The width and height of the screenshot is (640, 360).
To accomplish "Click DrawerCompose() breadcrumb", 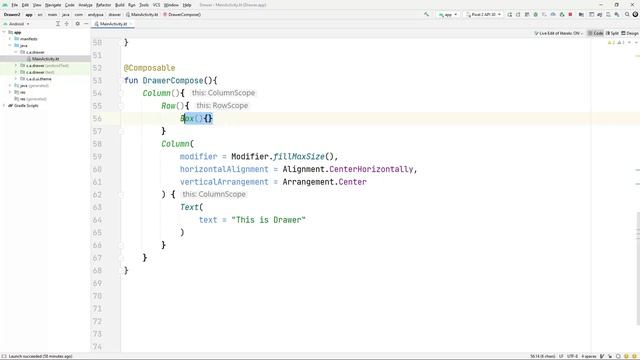I will pyautogui.click(x=182, y=14).
